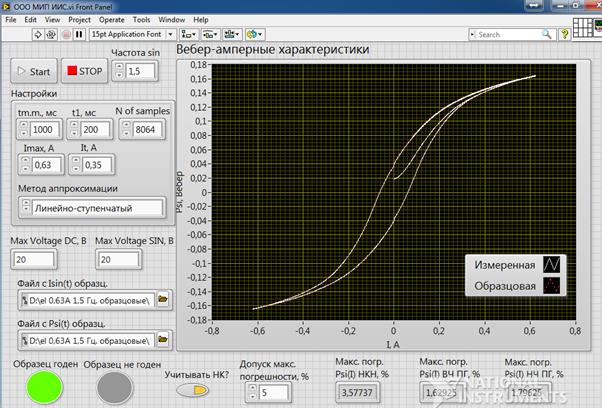This screenshot has width=602, height=408.
Task: Click the connector pane grid icon
Action: (582, 28)
